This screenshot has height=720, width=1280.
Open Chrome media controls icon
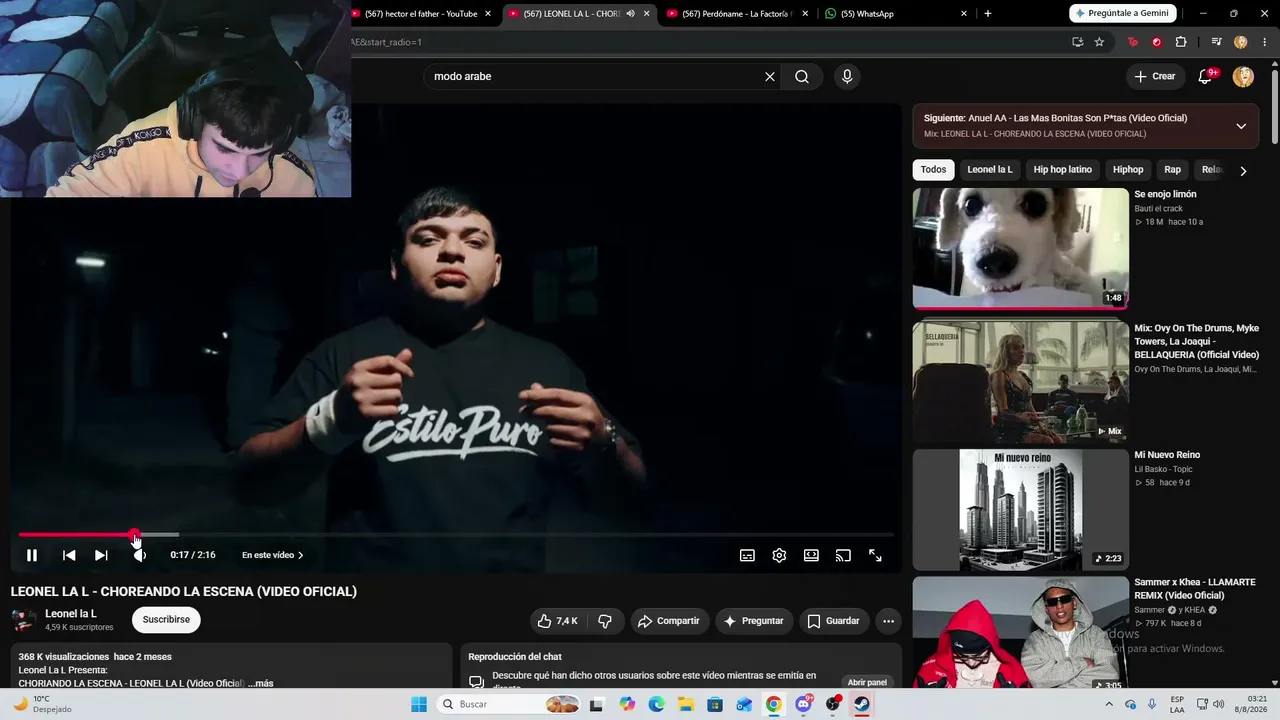[x=1216, y=42]
